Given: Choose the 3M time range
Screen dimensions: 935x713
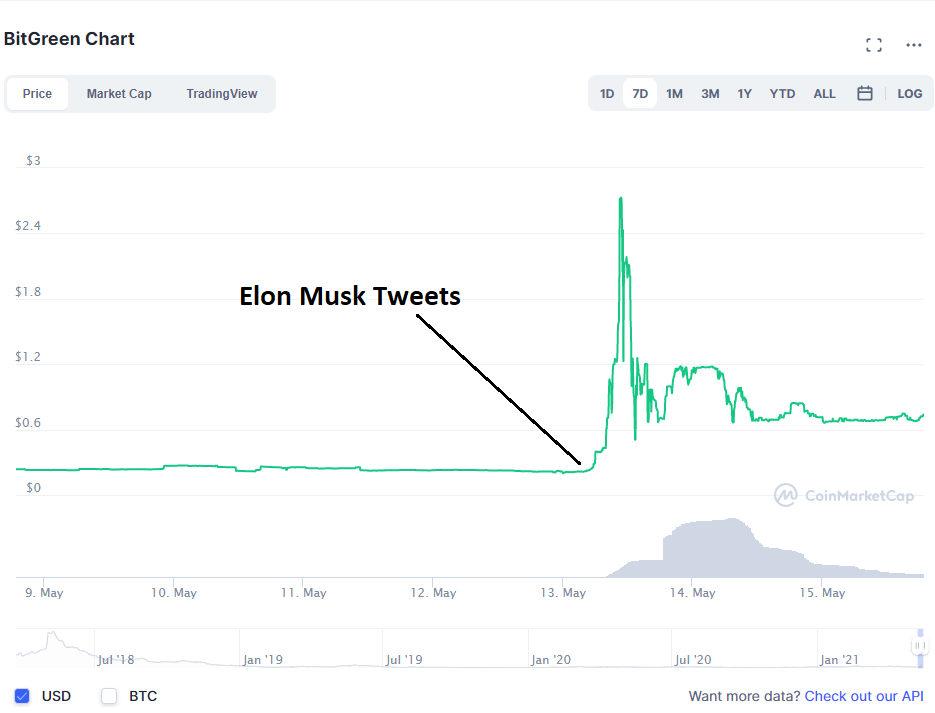Looking at the screenshot, I should click(x=710, y=94).
